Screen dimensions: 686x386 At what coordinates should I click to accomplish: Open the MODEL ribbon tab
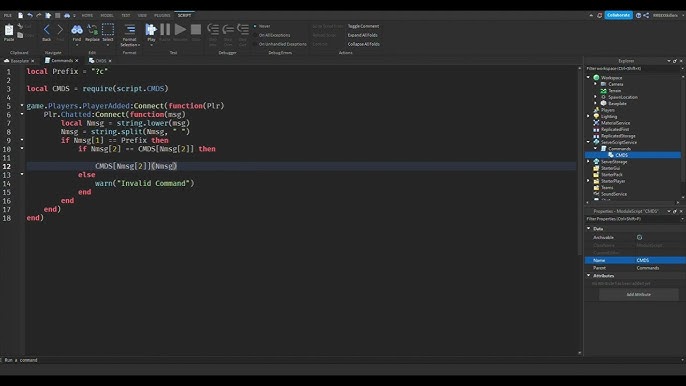coord(107,15)
